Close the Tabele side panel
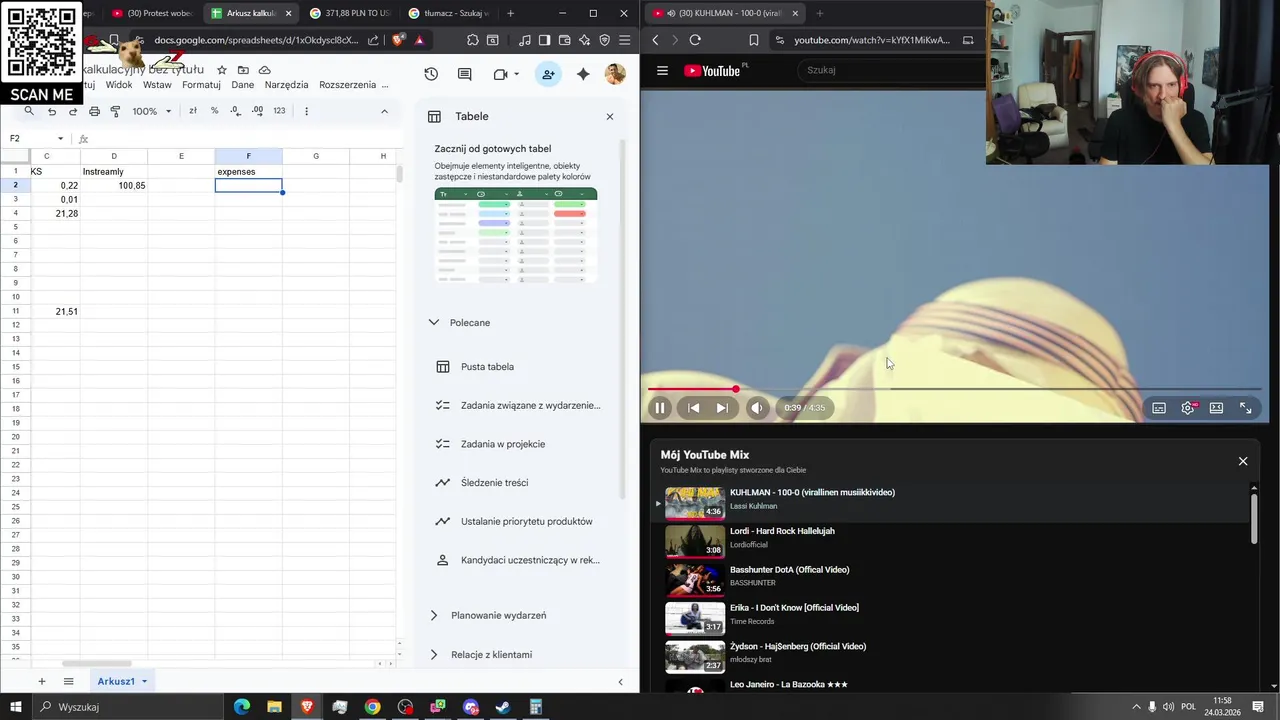1280x720 pixels. tap(610, 117)
